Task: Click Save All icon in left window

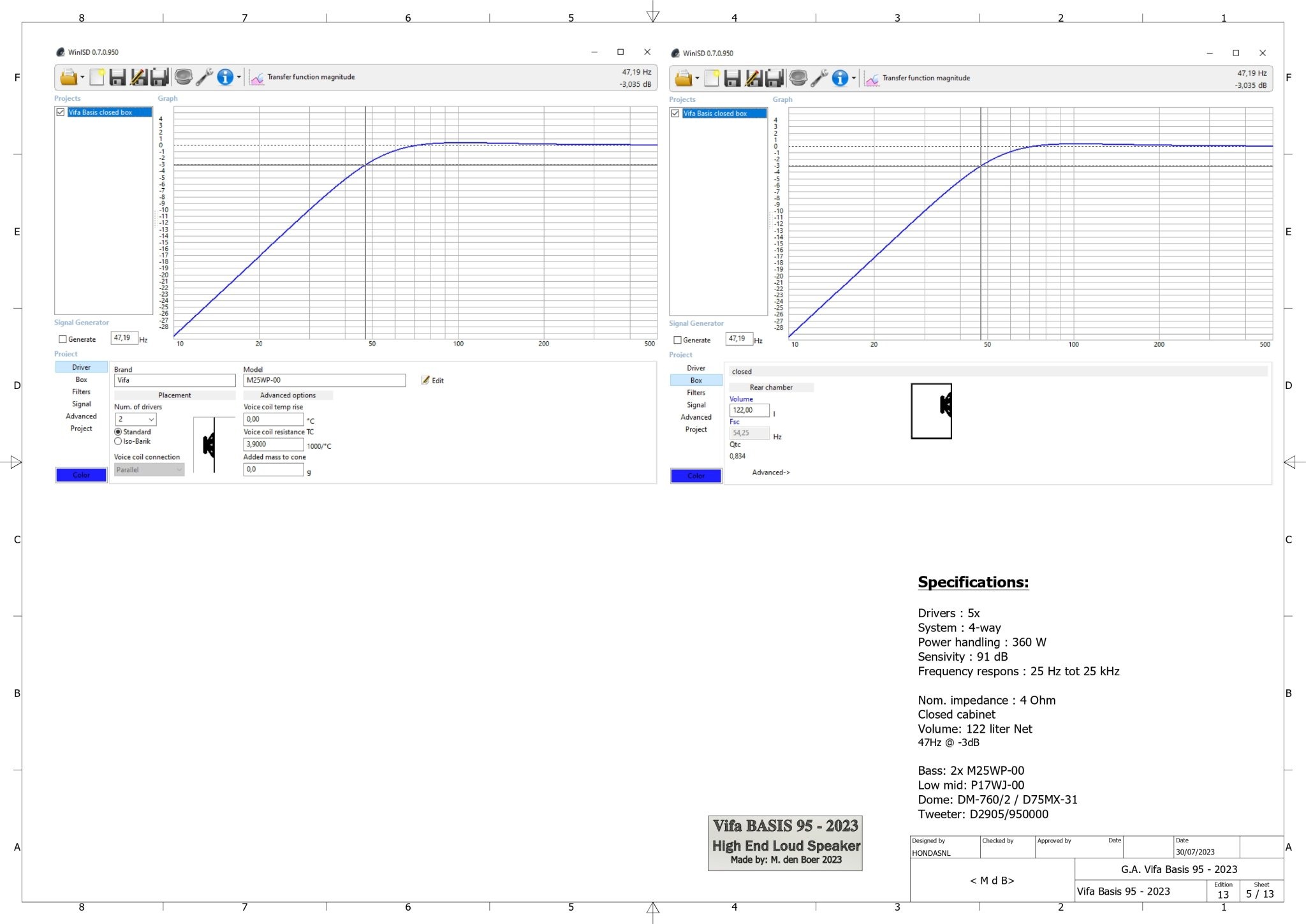Action: pos(159,77)
